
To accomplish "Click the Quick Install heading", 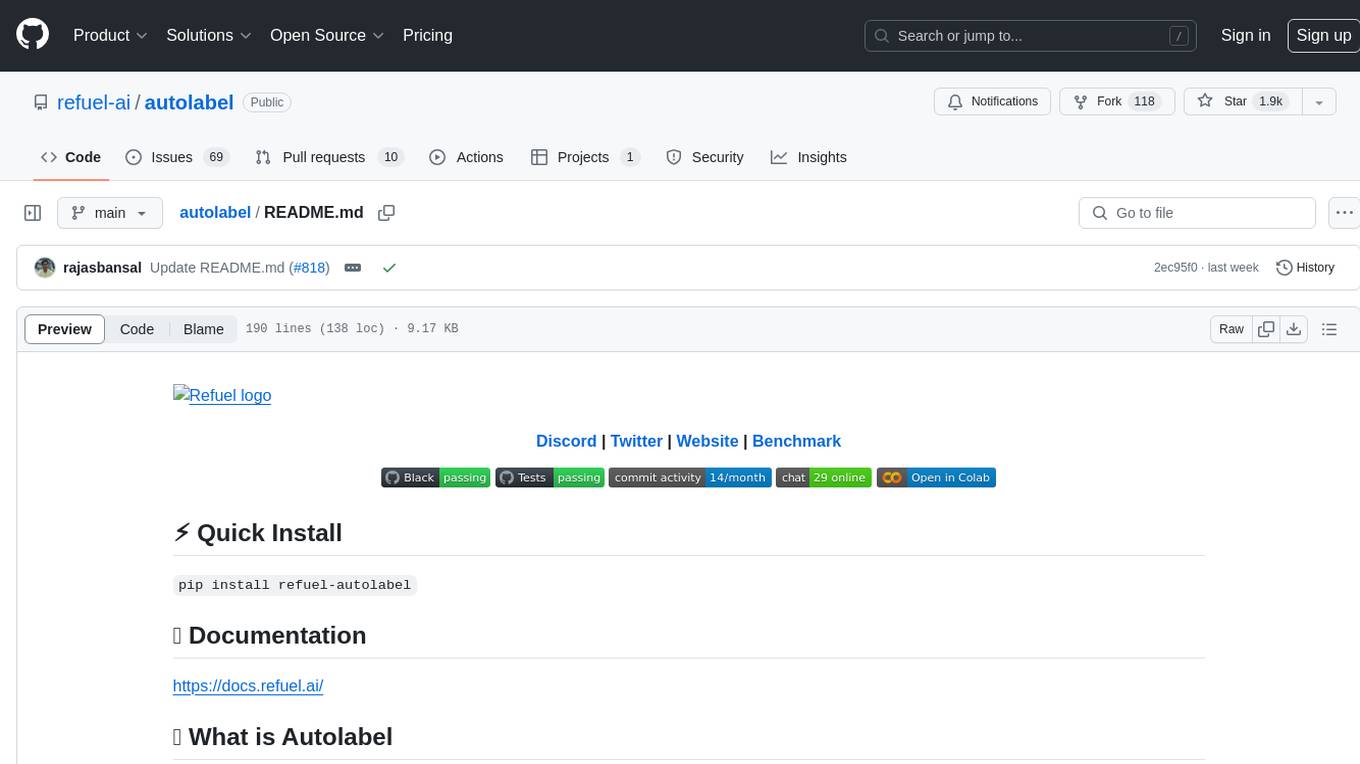I will point(258,533).
